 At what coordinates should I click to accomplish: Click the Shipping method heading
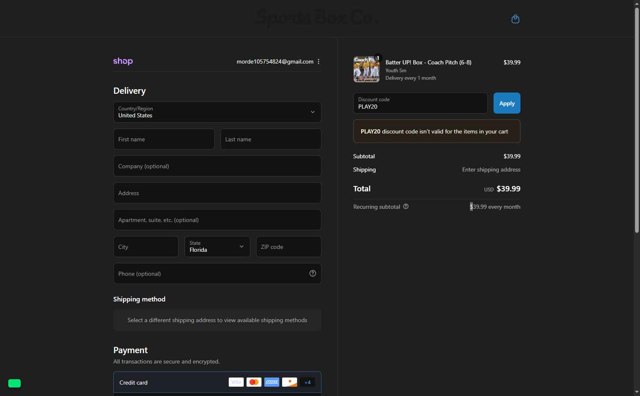139,299
